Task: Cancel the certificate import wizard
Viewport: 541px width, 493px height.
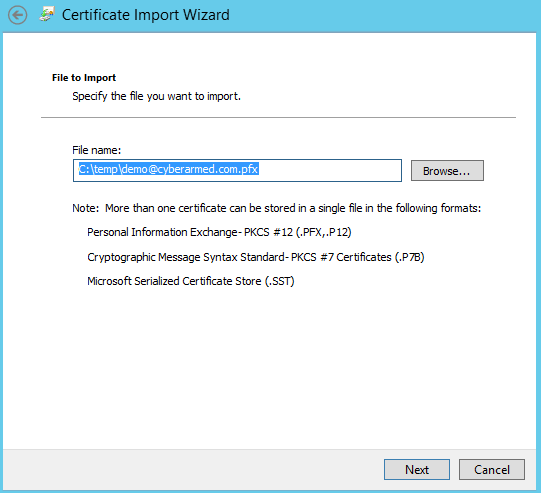Action: (x=492, y=470)
